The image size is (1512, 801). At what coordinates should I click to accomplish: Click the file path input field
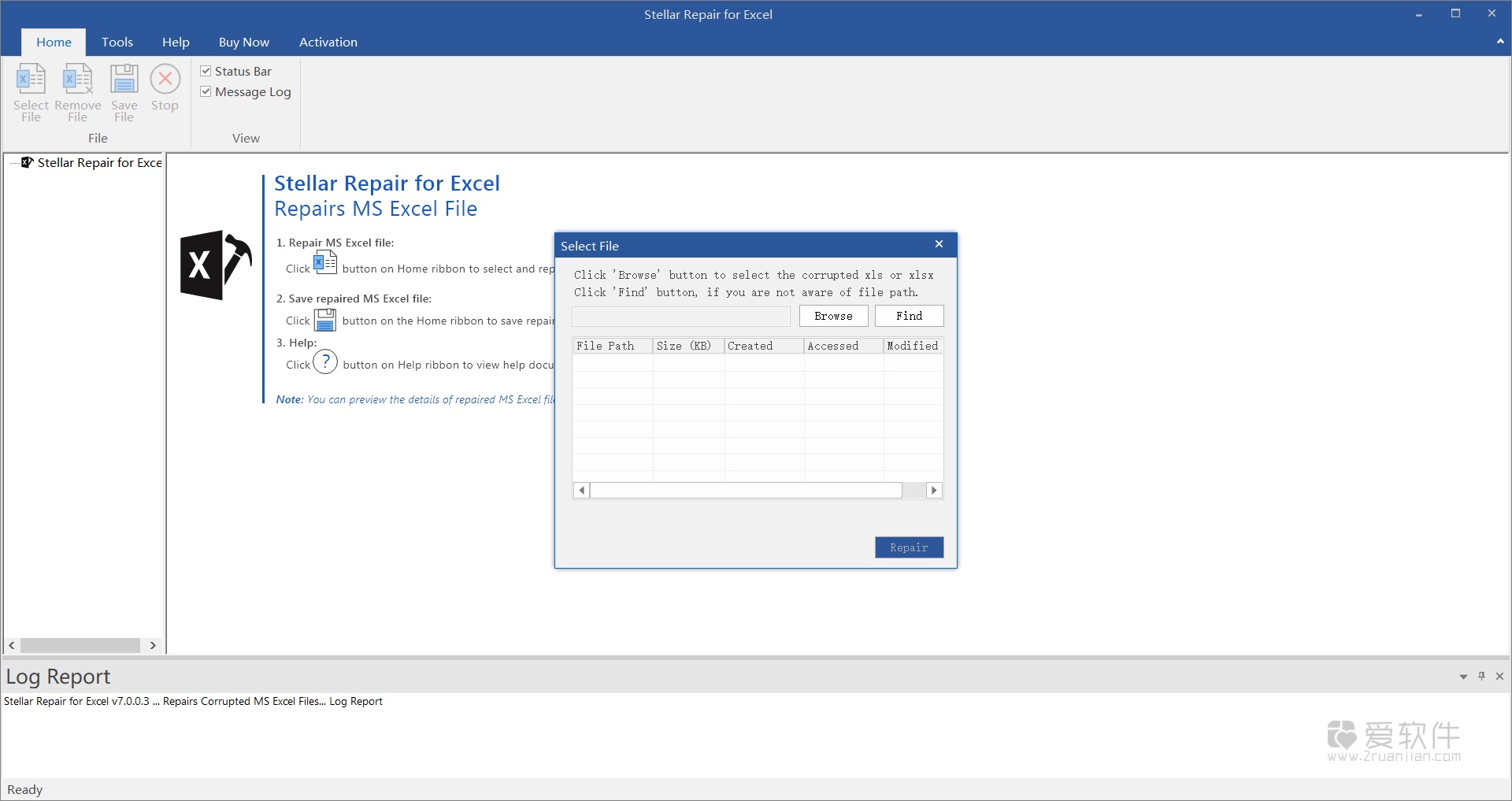680,316
